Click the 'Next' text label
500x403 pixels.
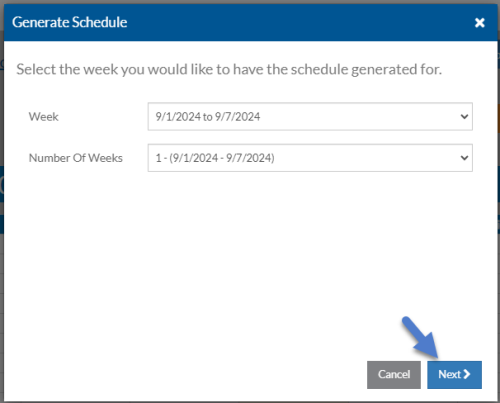click(x=449, y=374)
